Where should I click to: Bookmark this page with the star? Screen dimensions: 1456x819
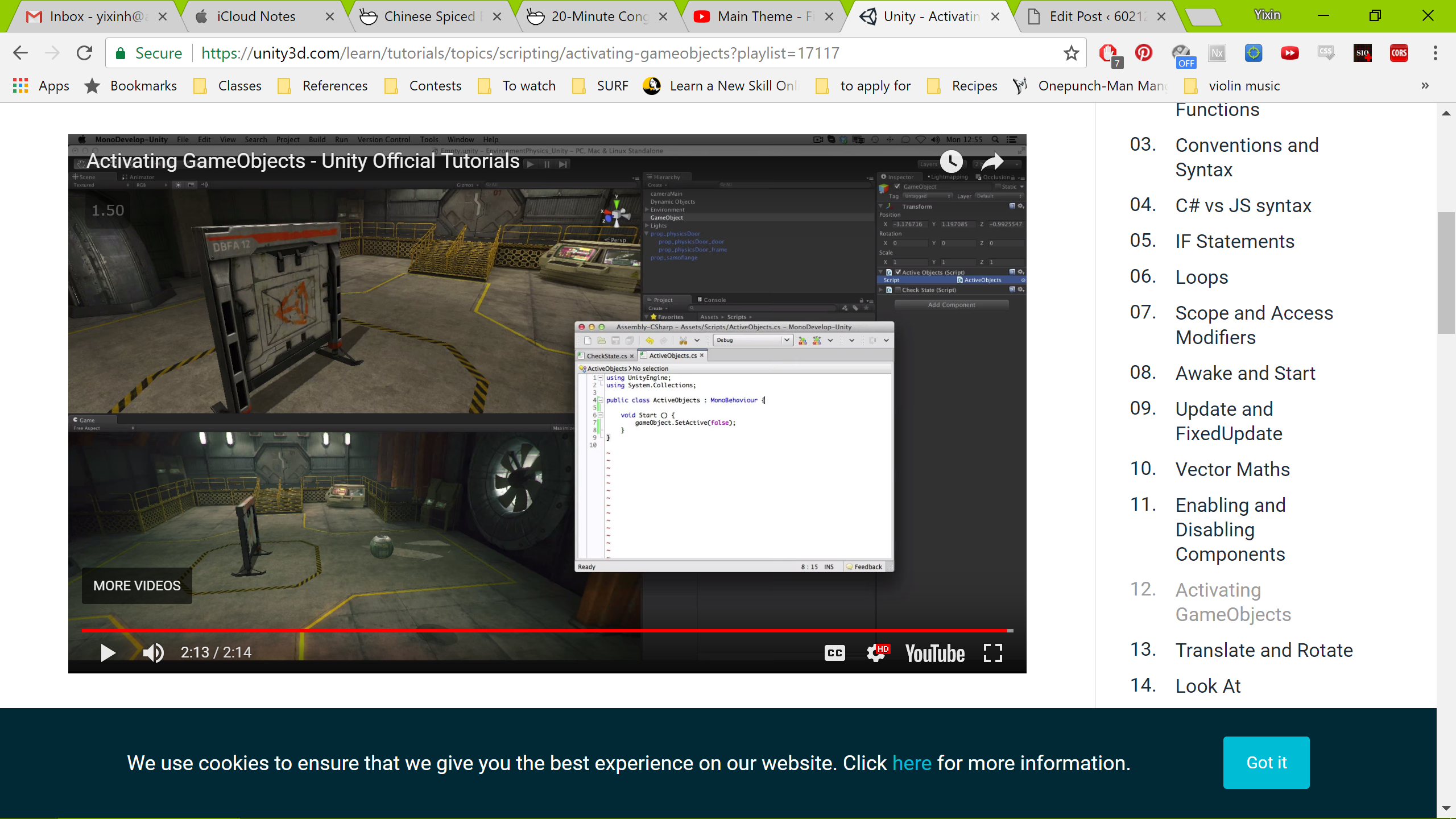(1071, 53)
